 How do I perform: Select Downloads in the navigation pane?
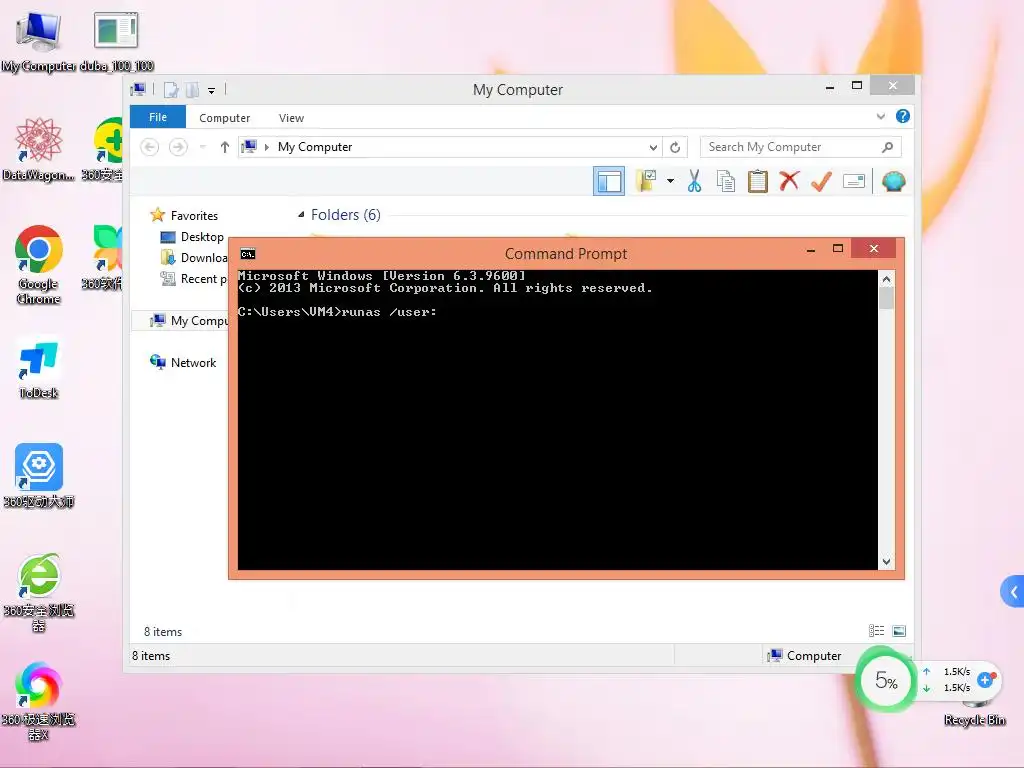[195, 257]
